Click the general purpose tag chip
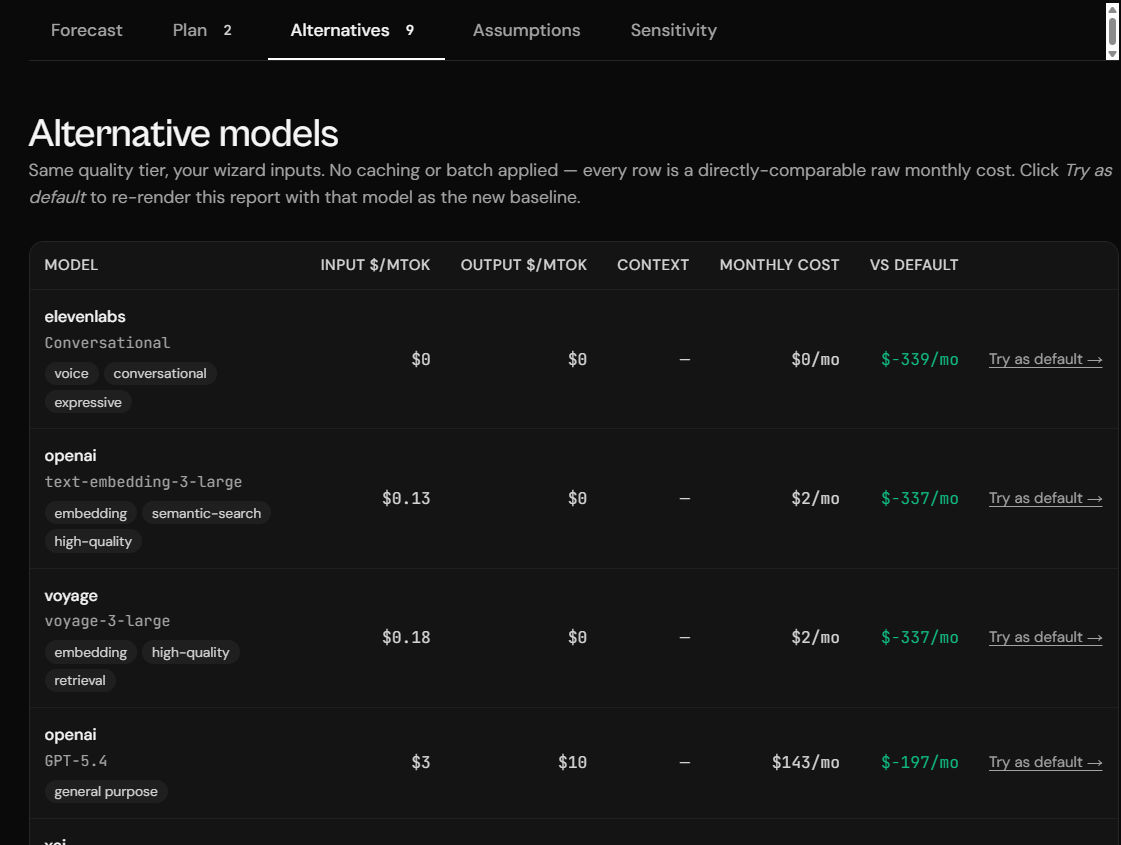This screenshot has height=845, width=1121. (x=106, y=791)
